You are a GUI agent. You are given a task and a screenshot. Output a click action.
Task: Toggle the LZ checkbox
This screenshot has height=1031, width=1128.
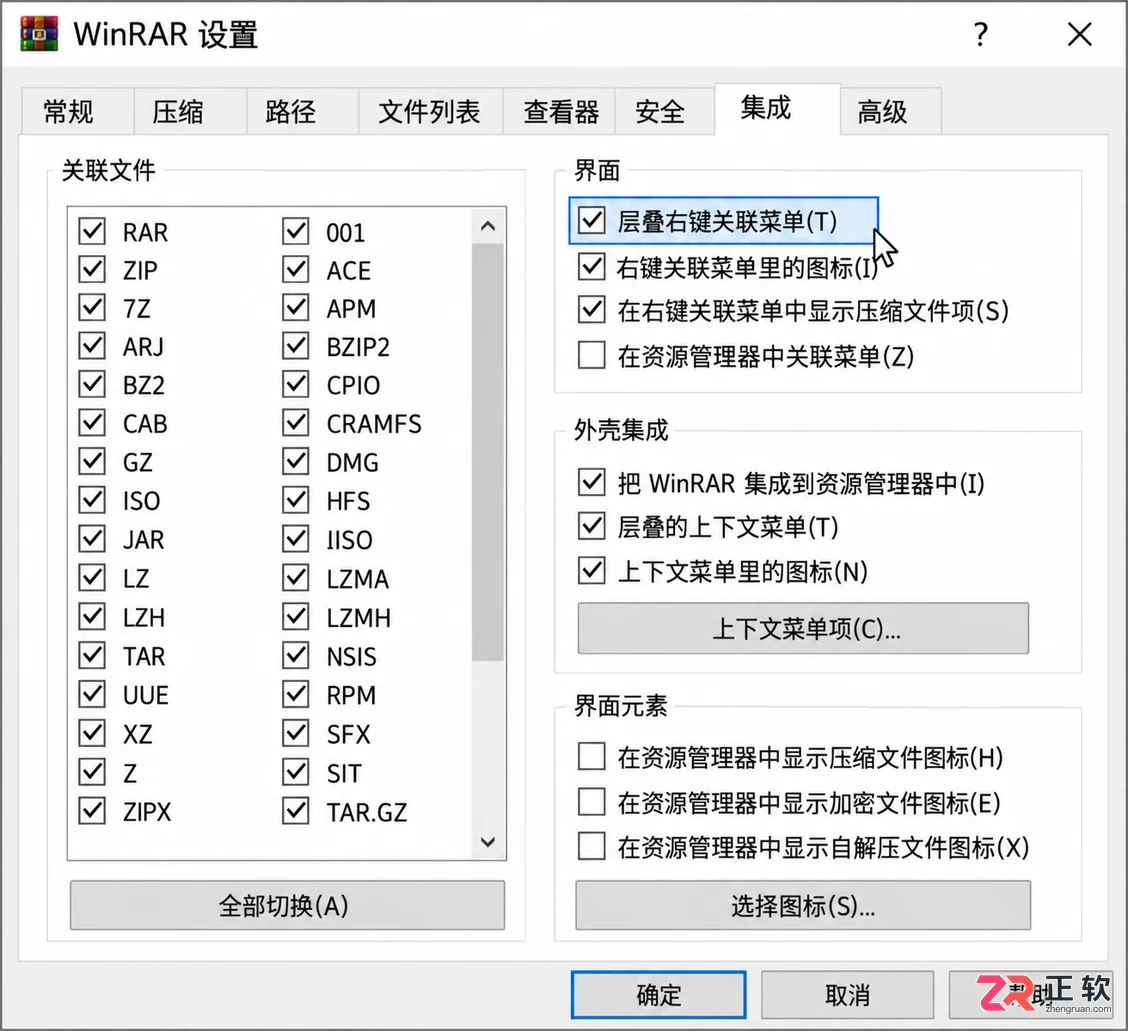coord(92,578)
